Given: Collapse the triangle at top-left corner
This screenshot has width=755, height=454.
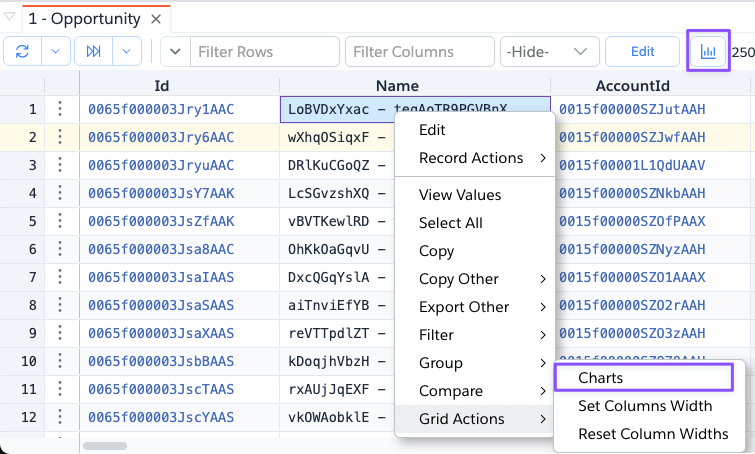Looking at the screenshot, I should (10, 17).
